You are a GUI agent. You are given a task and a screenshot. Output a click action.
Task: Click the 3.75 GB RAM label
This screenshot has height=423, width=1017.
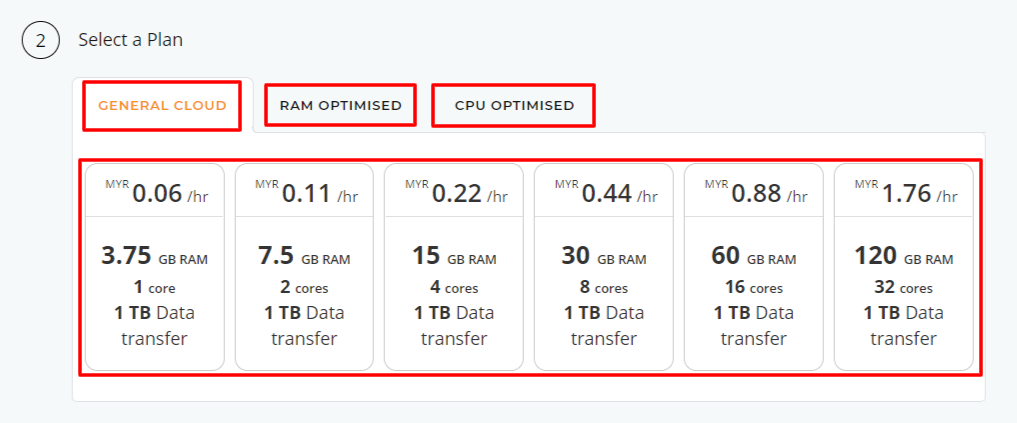click(154, 256)
